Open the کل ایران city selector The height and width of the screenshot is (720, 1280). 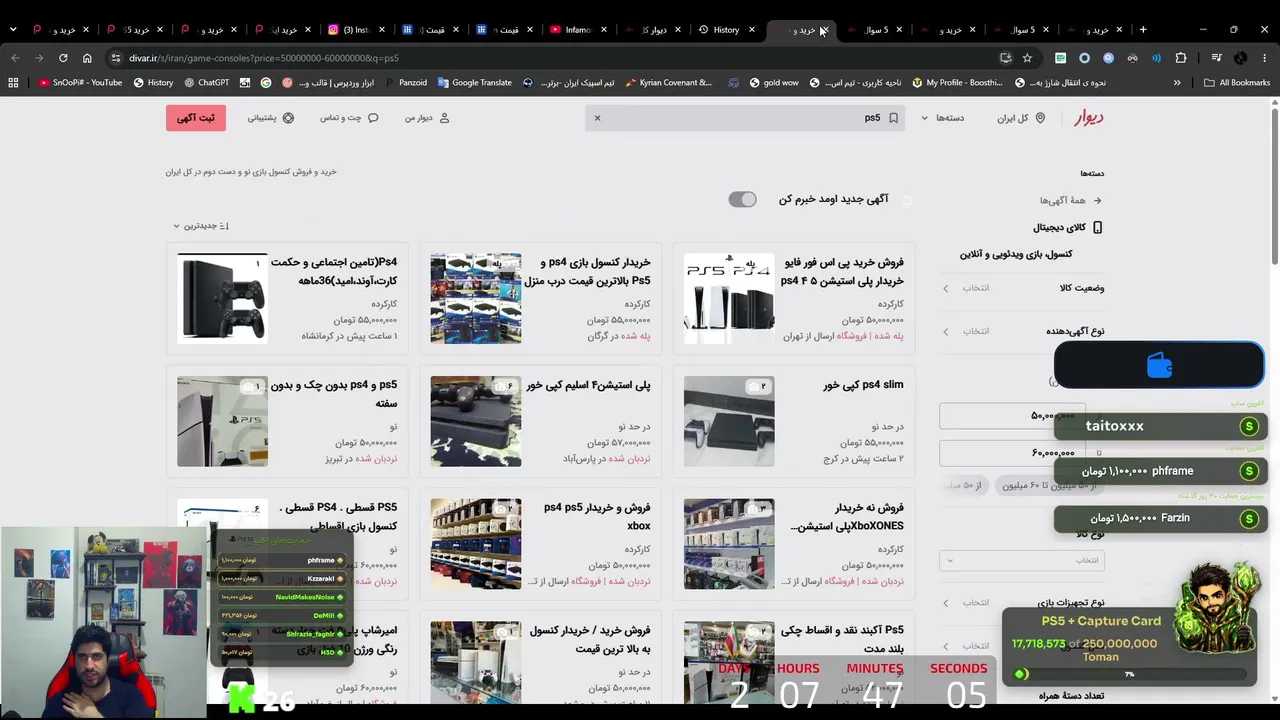click(1021, 118)
